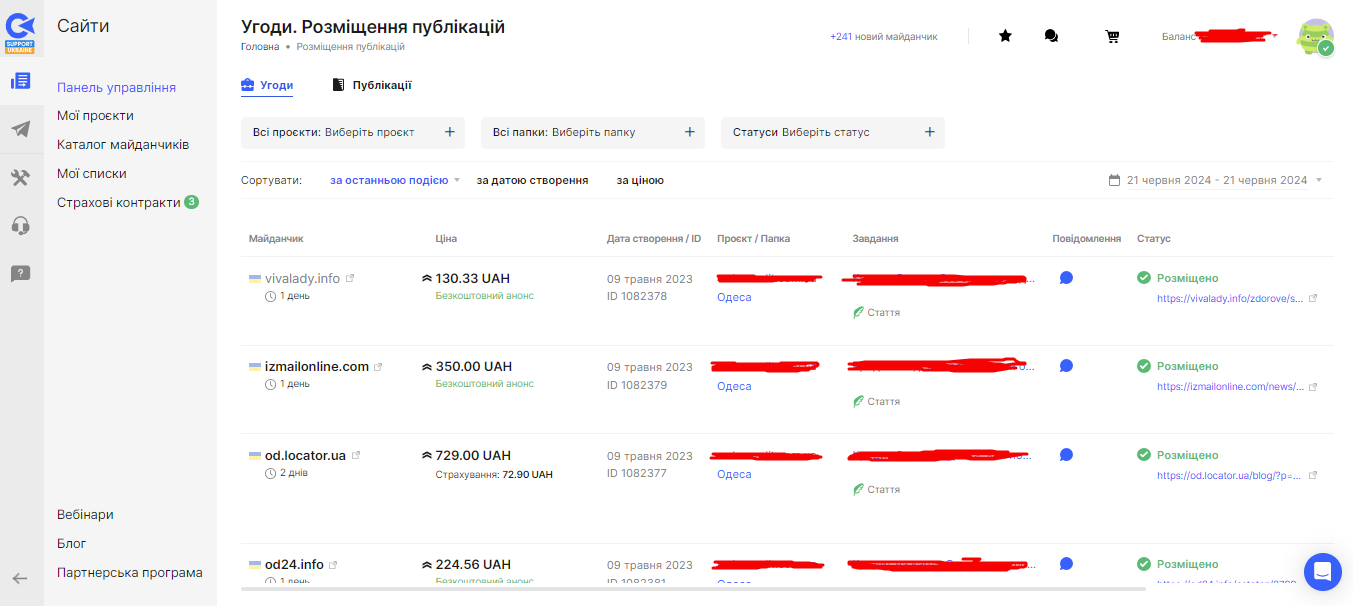Click the Головна breadcrumb
Viewport: 1353px width, 606px height.
260,47
